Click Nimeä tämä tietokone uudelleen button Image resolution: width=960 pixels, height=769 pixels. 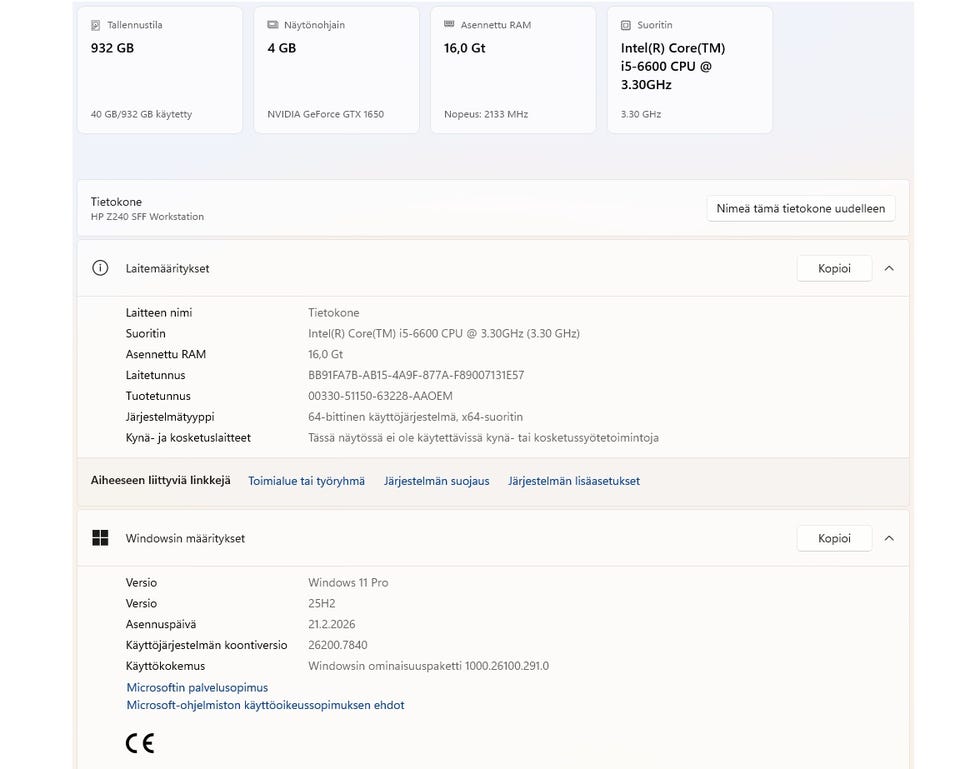coord(801,209)
